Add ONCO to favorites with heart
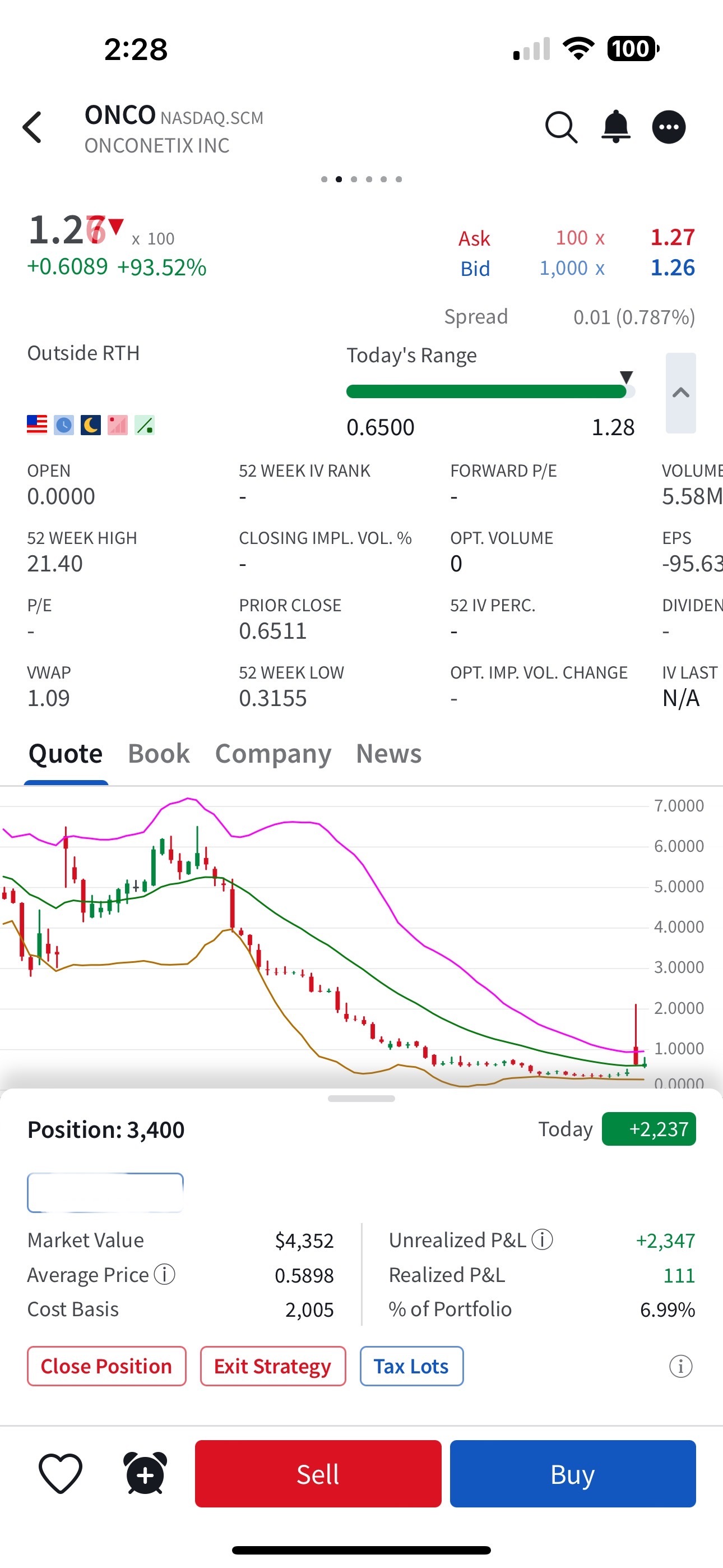 pos(61,1473)
